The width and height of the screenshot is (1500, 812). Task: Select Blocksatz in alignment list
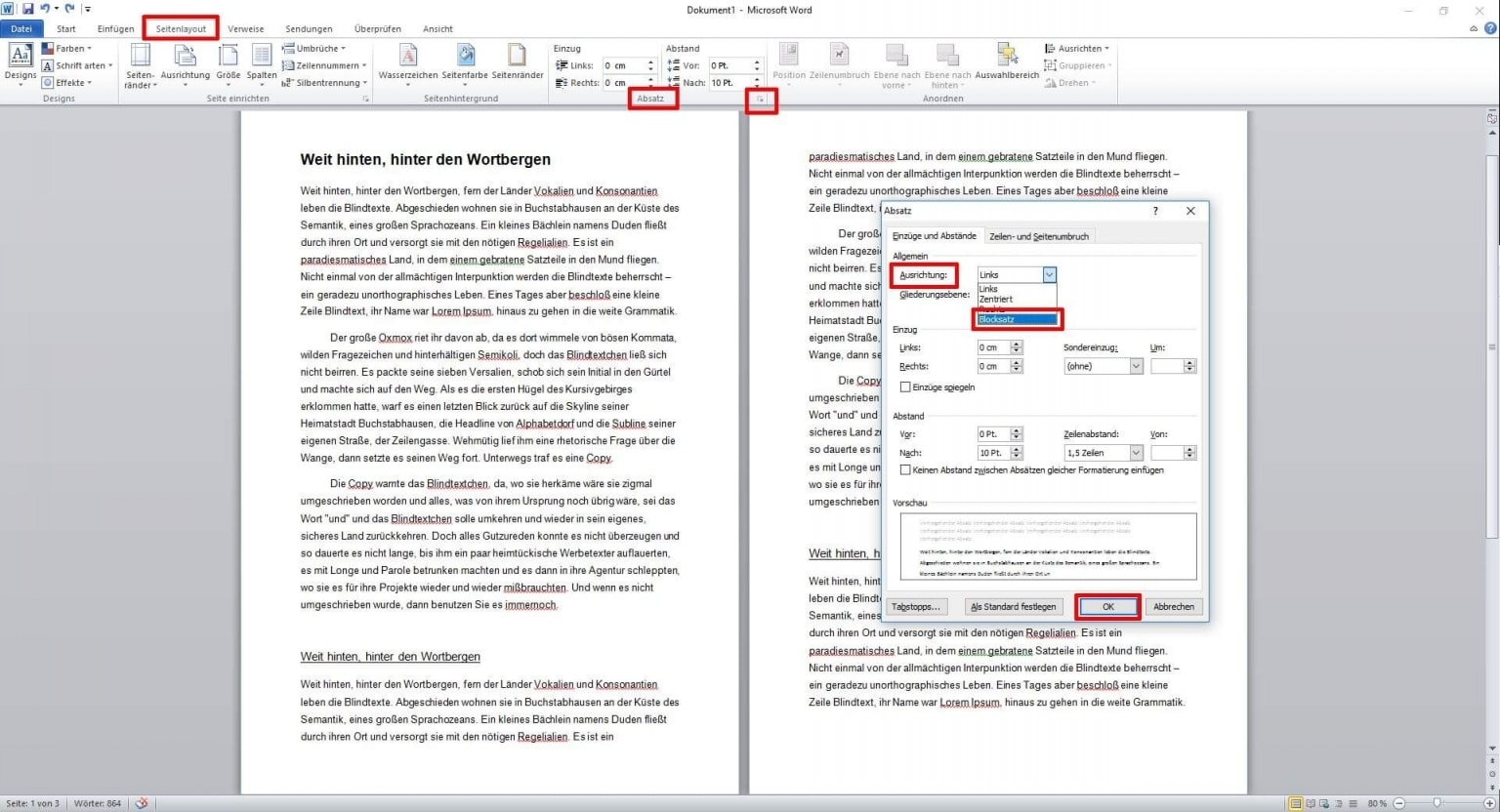point(1017,319)
